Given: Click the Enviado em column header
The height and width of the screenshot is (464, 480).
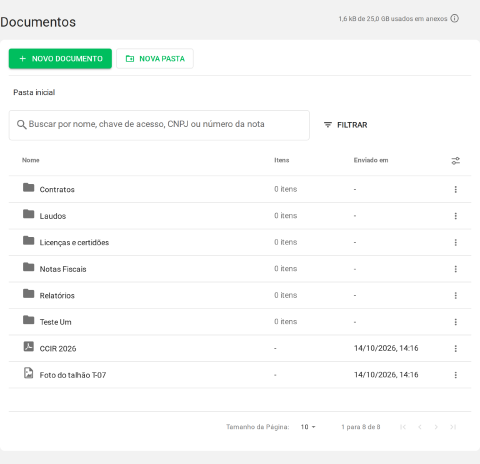Looking at the screenshot, I should pos(371,160).
